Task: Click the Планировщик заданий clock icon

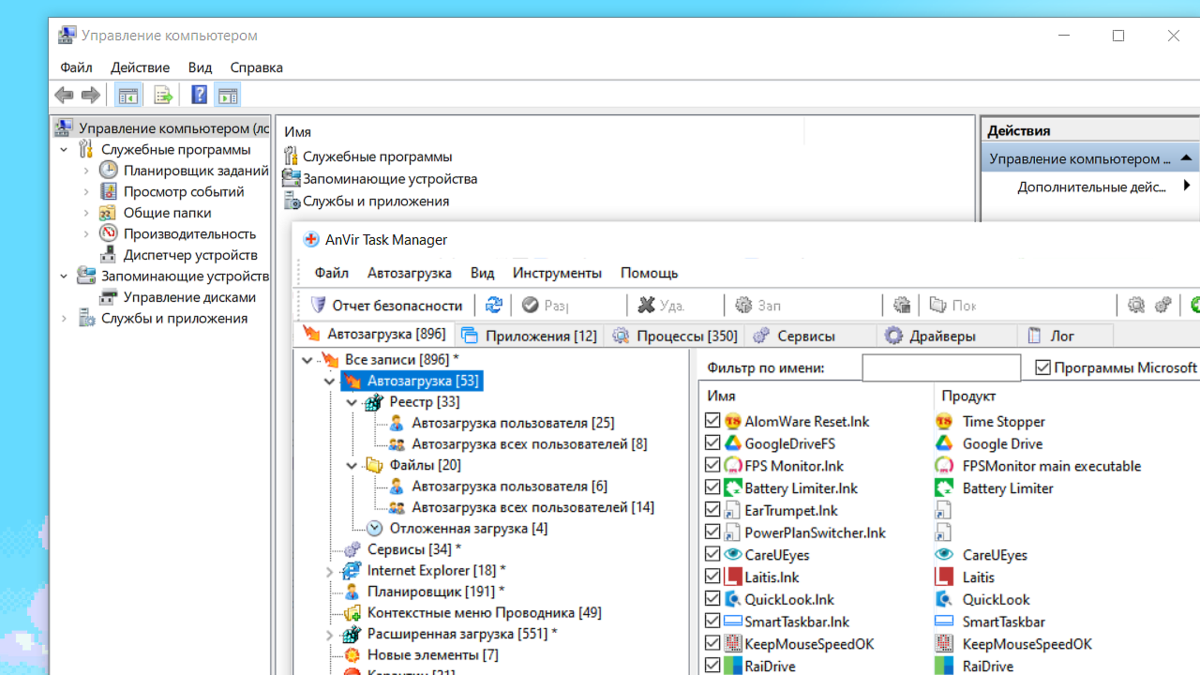Action: pyautogui.click(x=109, y=170)
